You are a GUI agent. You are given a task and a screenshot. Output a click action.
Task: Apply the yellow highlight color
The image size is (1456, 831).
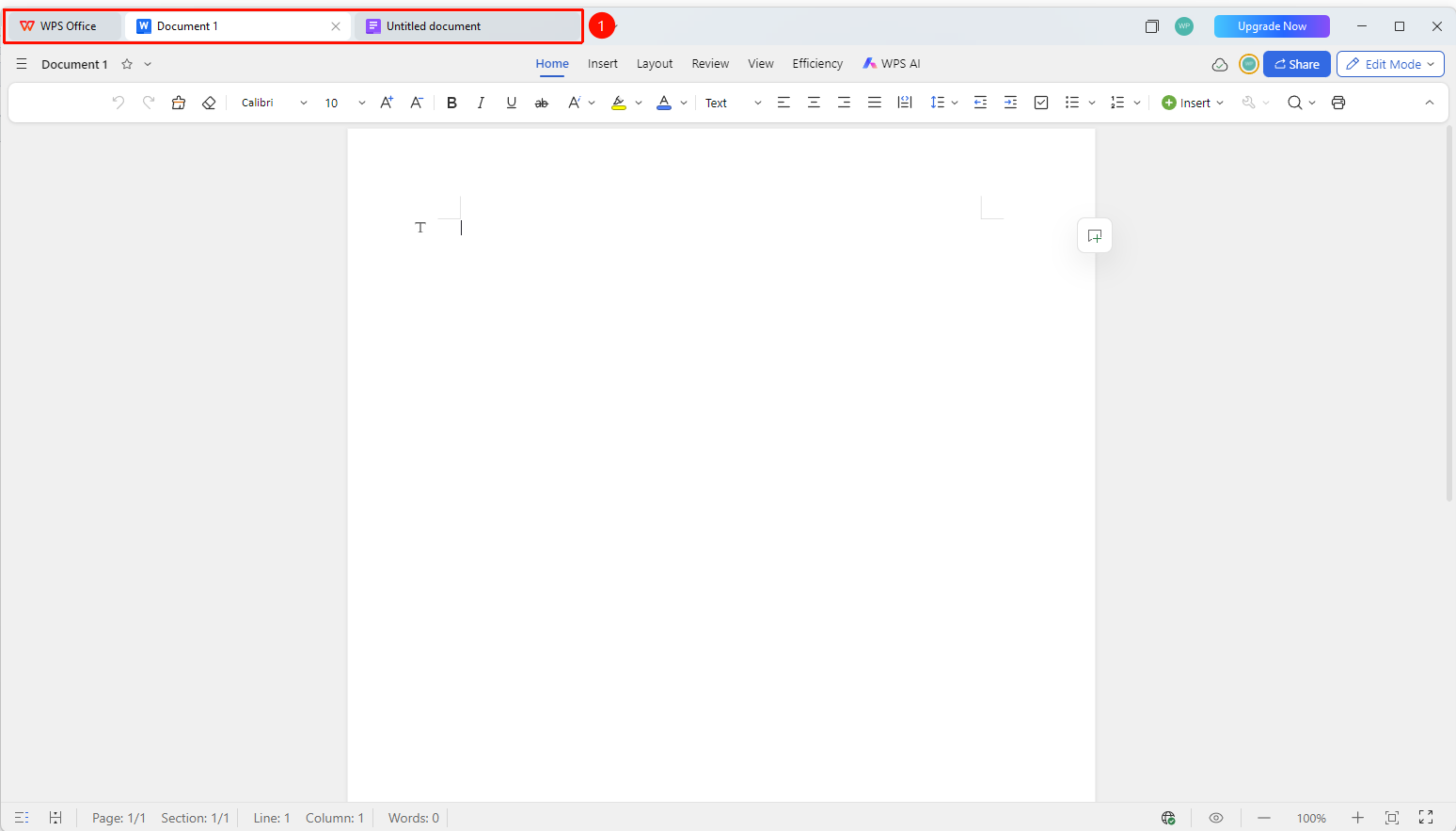click(618, 103)
